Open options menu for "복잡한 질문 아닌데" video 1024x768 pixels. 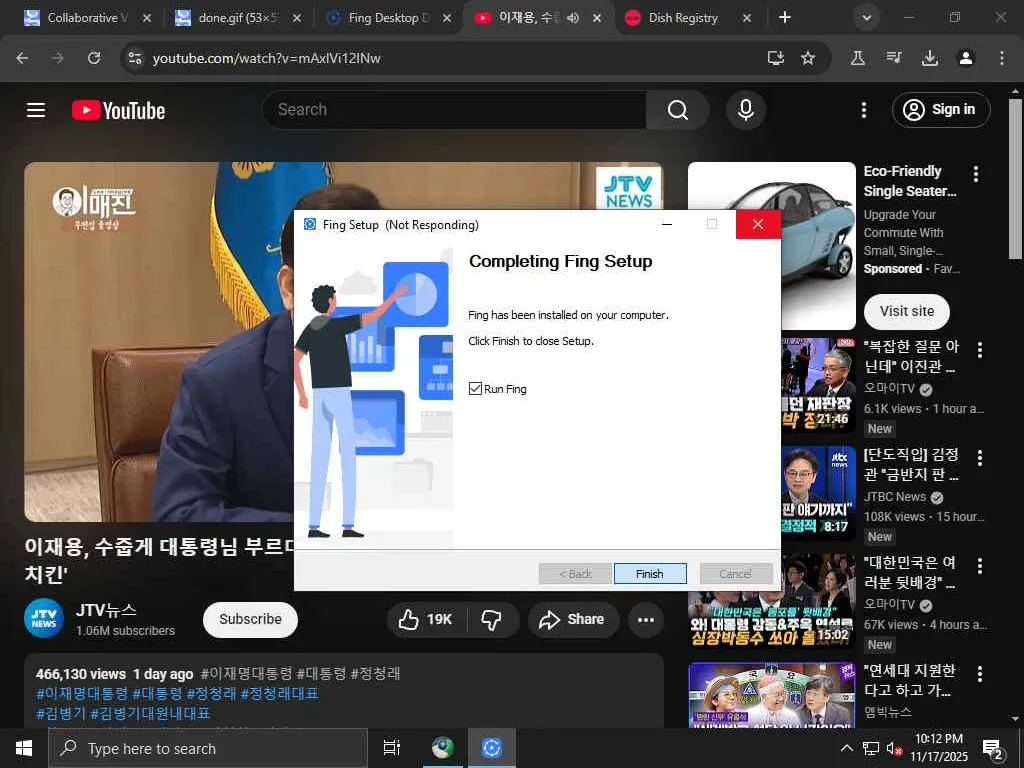pos(980,350)
